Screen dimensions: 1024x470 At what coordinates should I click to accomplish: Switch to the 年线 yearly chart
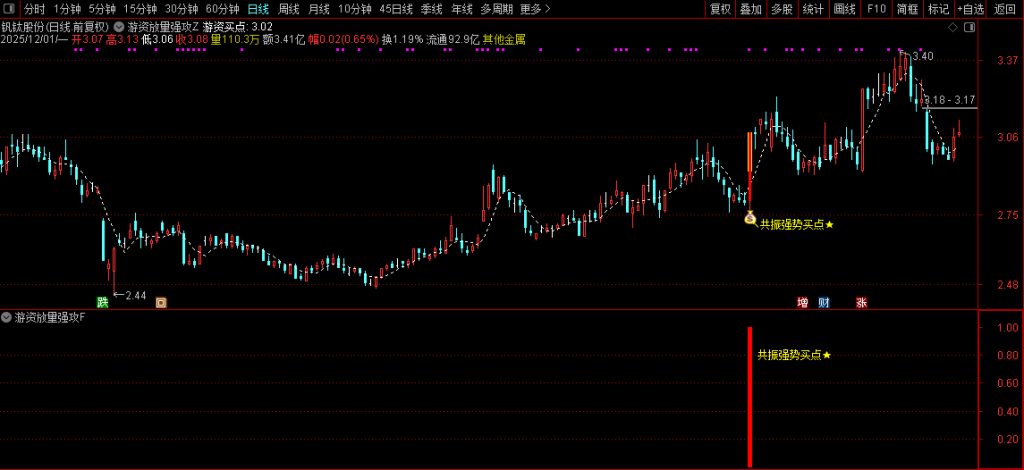click(x=462, y=9)
